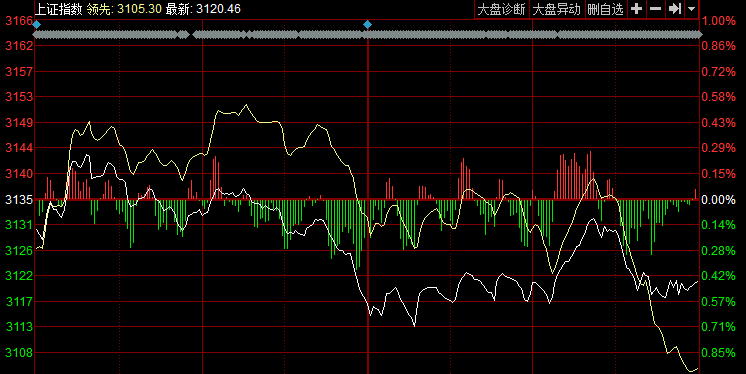Click the 3149 red price label
Viewport: 746px width, 374px height.
(19, 123)
